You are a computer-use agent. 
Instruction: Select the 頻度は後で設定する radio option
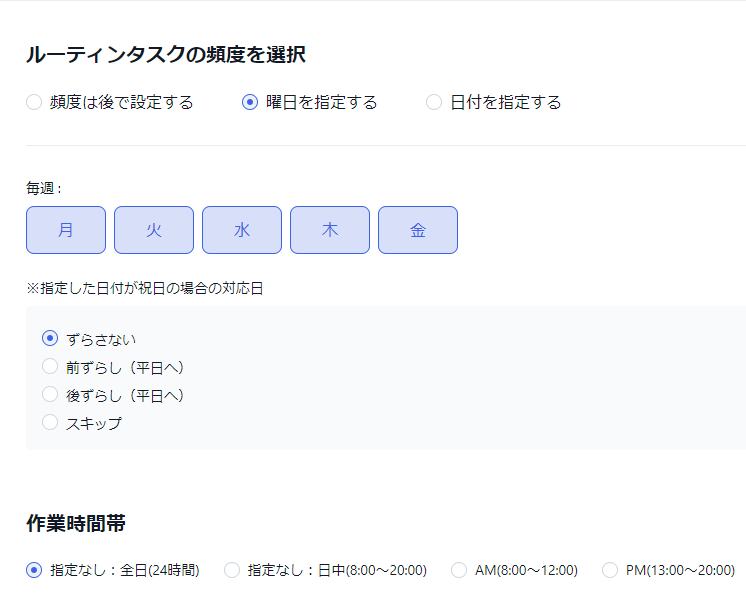(x=34, y=102)
